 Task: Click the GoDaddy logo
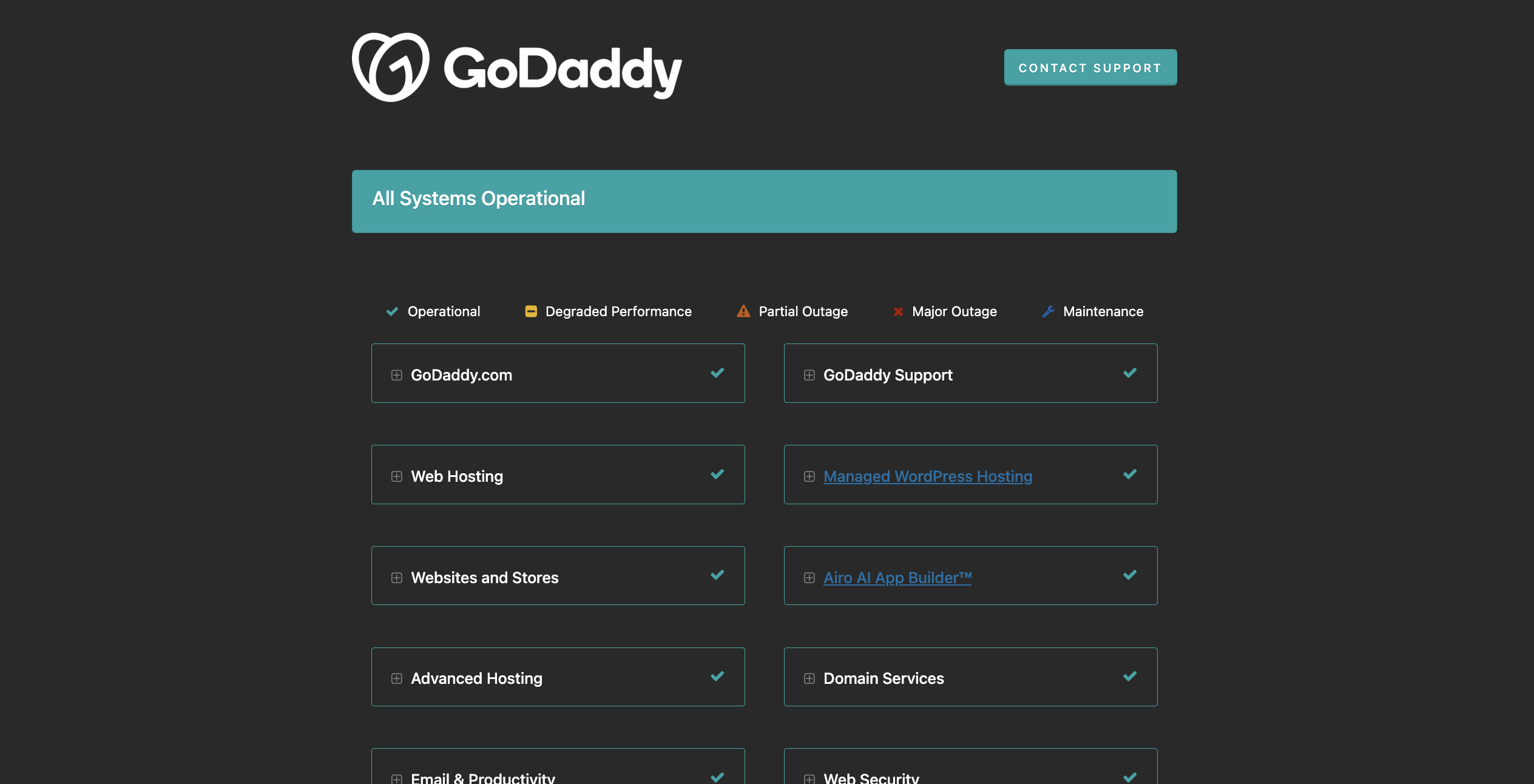click(x=517, y=67)
